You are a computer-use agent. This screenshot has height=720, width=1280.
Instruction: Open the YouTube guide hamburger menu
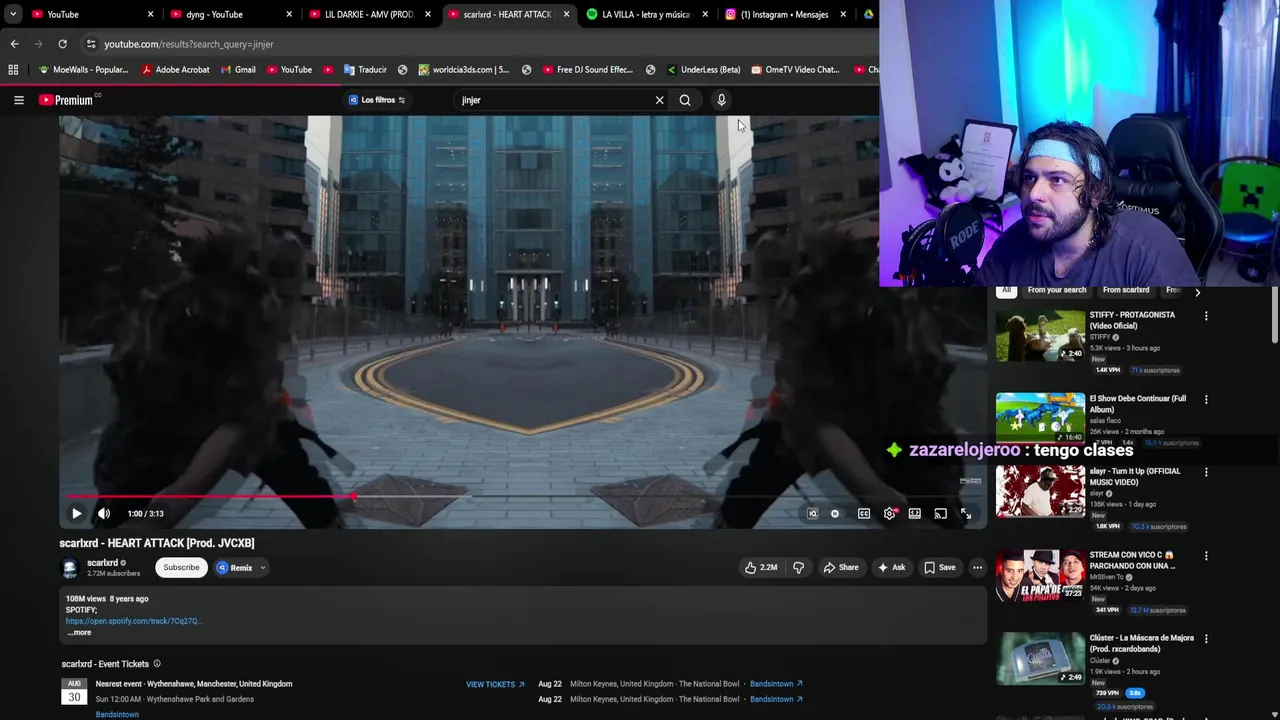pyautogui.click(x=18, y=100)
